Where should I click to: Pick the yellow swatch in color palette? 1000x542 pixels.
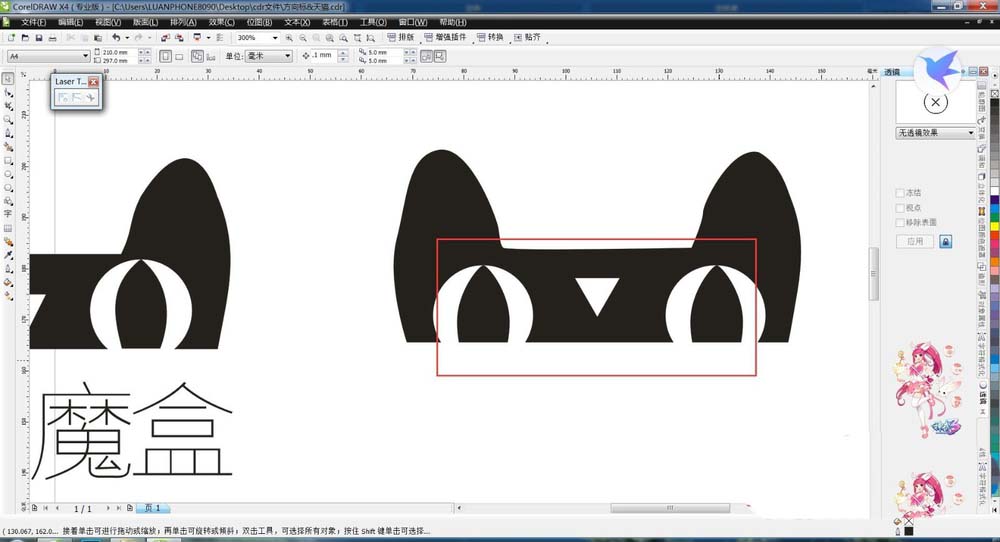(x=994, y=226)
